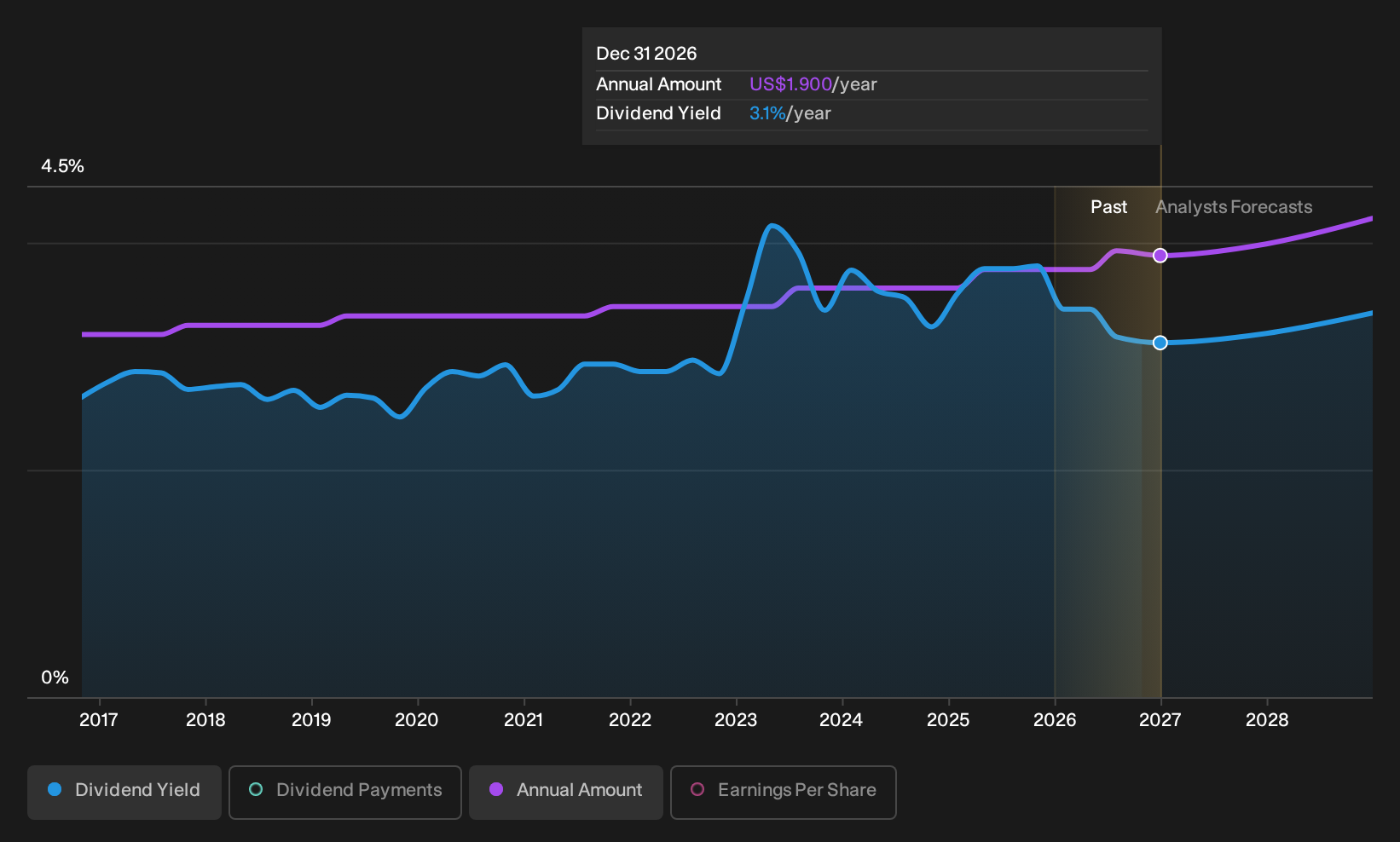
Task: Click the 2021 x-axis label
Action: click(x=524, y=720)
